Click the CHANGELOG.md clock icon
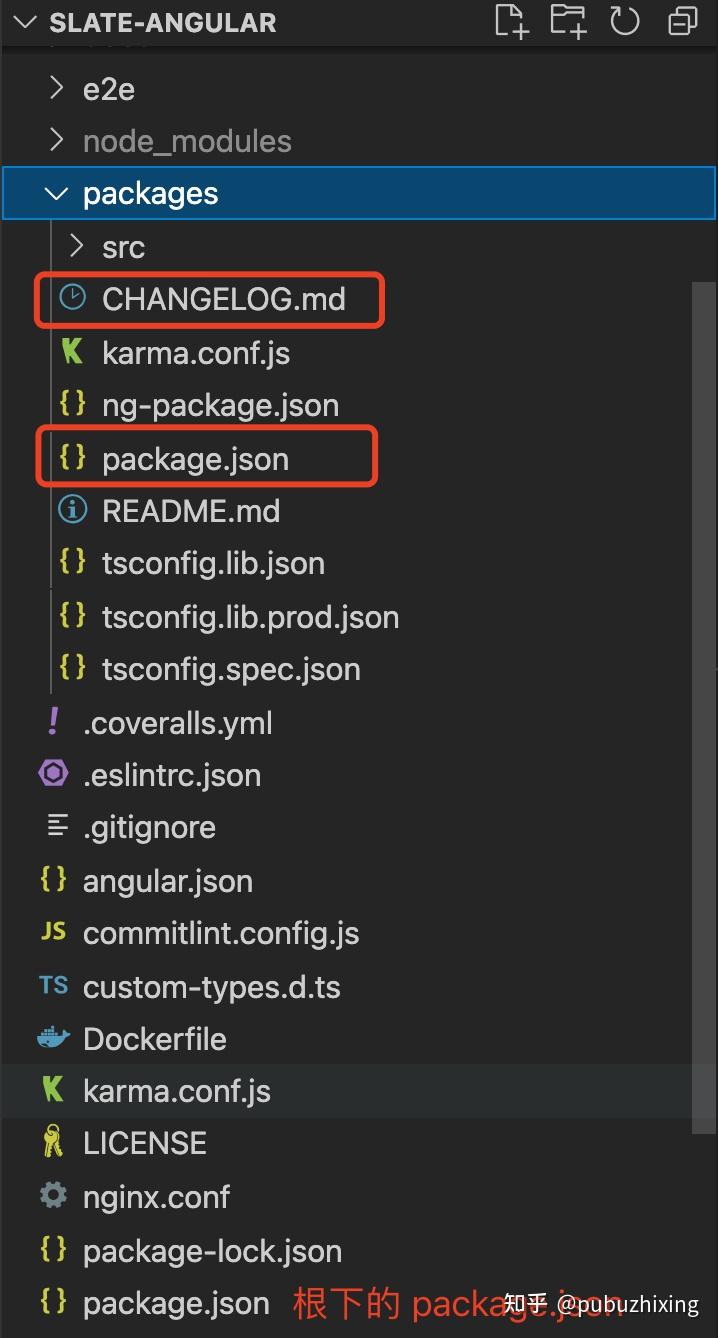The height and width of the screenshot is (1338, 718). click(73, 297)
